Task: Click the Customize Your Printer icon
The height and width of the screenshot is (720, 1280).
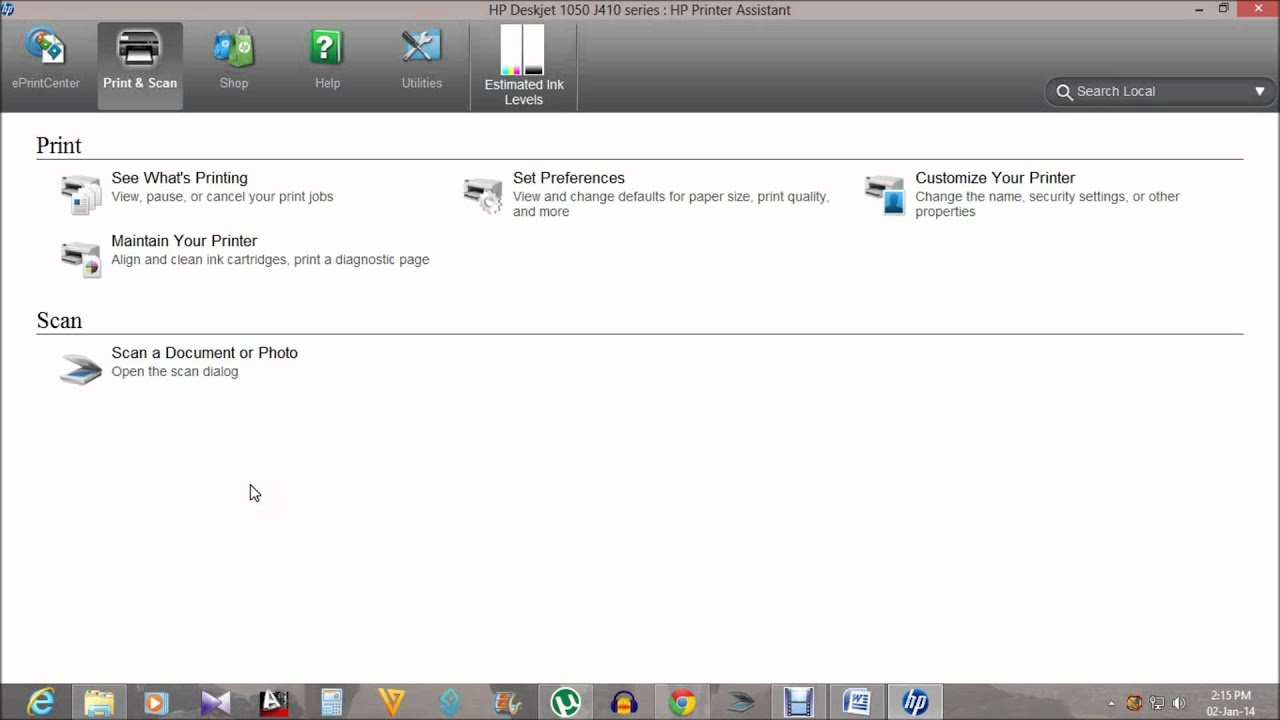Action: [x=885, y=194]
